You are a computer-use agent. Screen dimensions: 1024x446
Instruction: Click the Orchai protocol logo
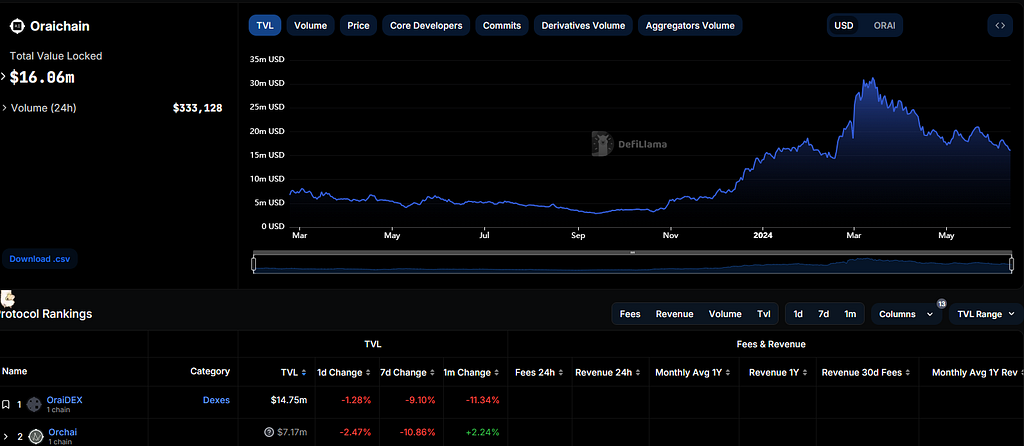click(37, 436)
